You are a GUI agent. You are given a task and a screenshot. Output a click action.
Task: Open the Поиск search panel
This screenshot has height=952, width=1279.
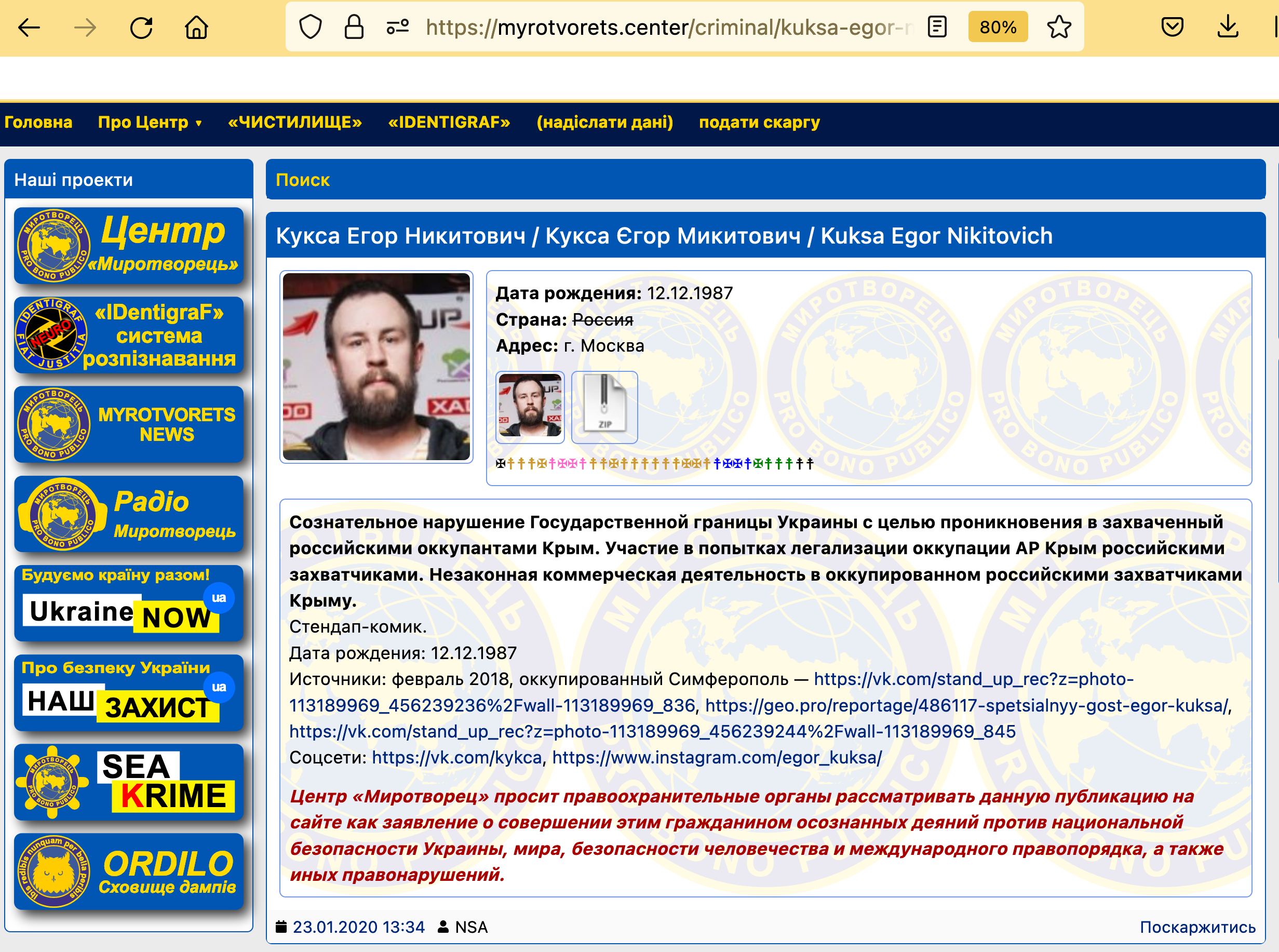coord(303,180)
